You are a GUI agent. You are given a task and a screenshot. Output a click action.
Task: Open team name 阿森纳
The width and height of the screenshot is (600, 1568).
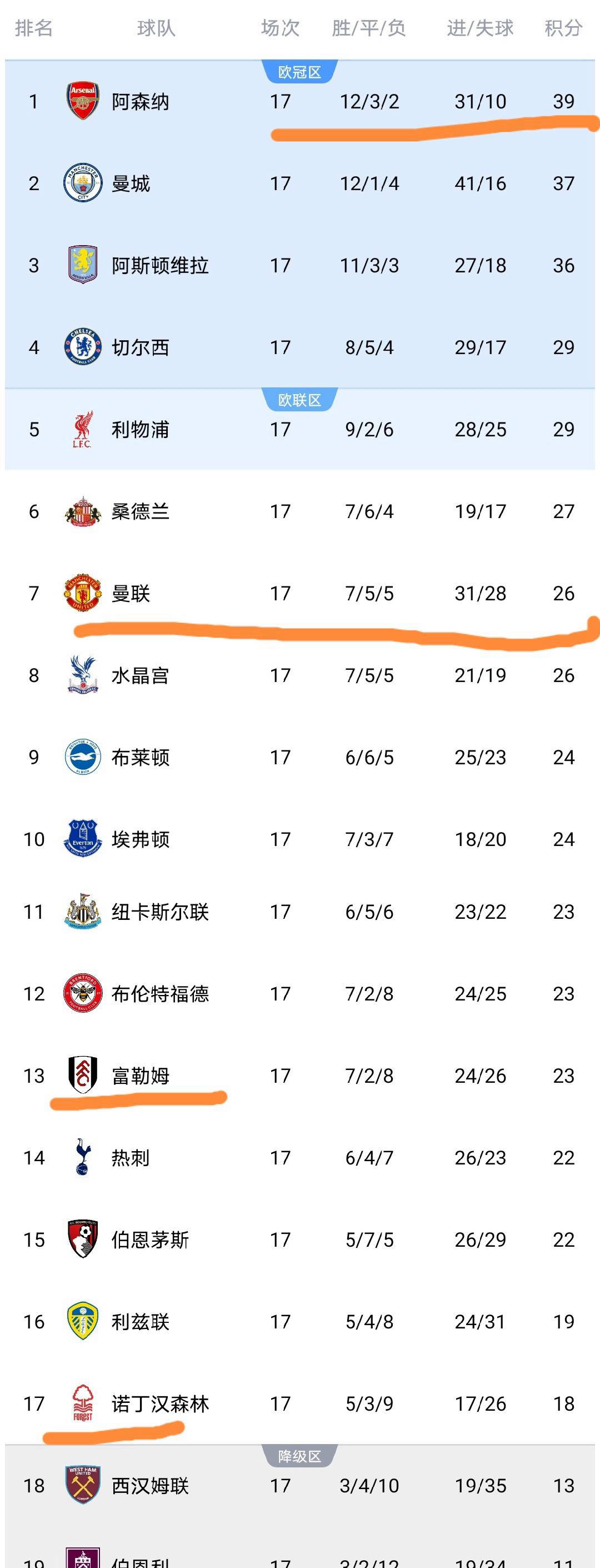pos(140,102)
